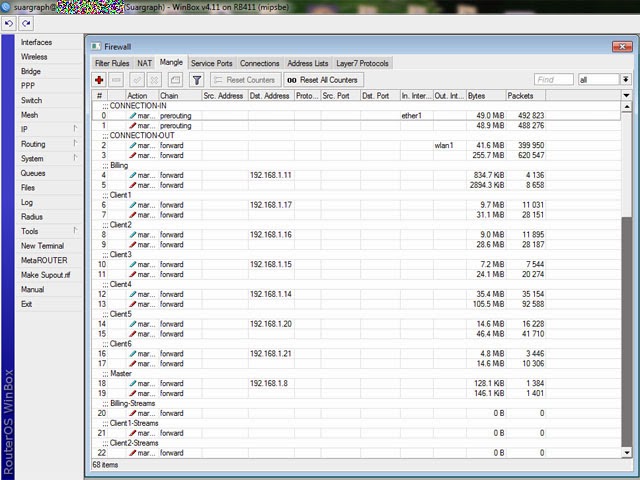This screenshot has width=640, height=480.
Task: Add a new mangle rule with plus icon
Action: [x=99, y=80]
